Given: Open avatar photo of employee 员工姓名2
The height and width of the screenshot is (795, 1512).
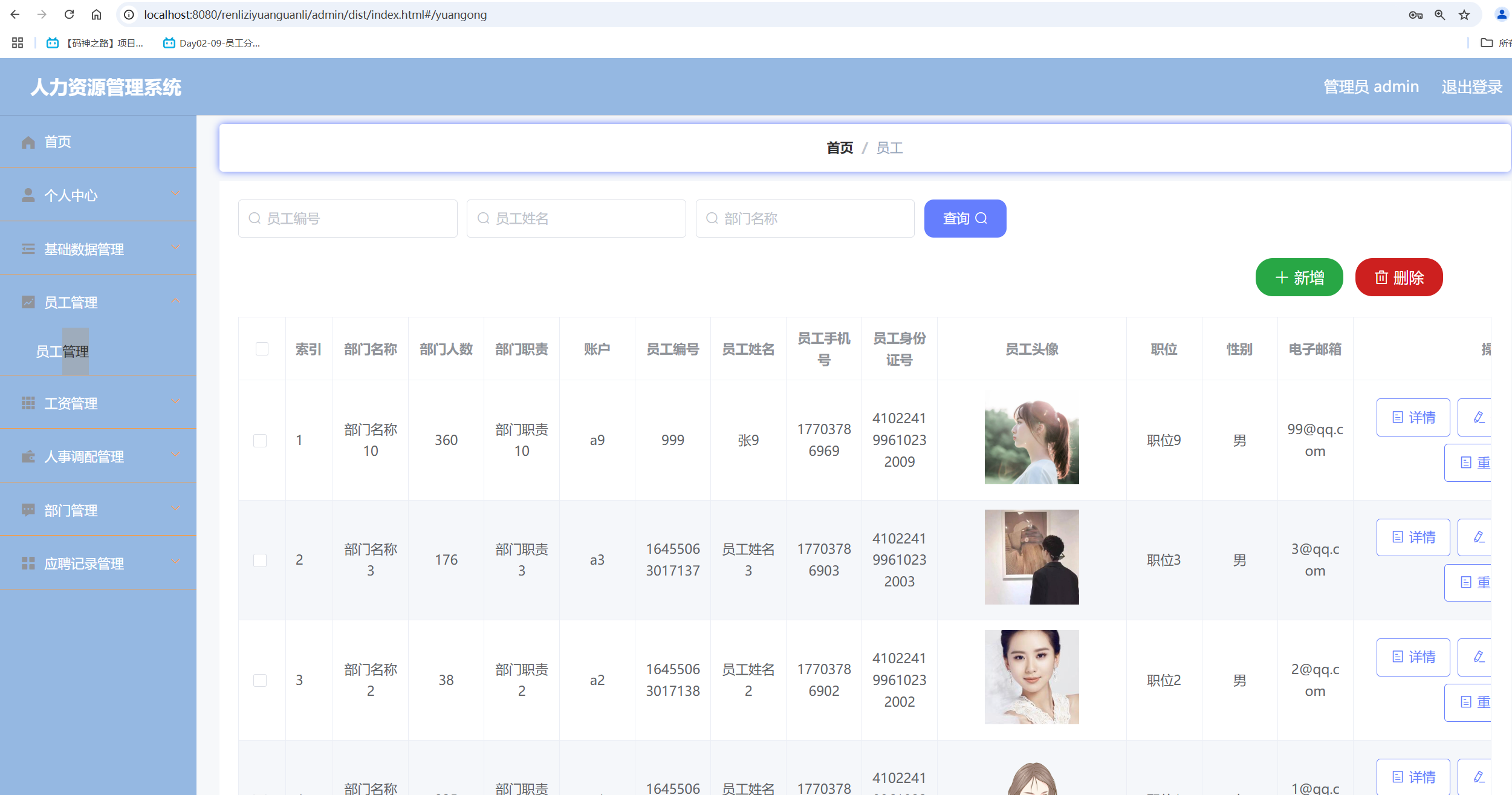Looking at the screenshot, I should tap(1031, 677).
